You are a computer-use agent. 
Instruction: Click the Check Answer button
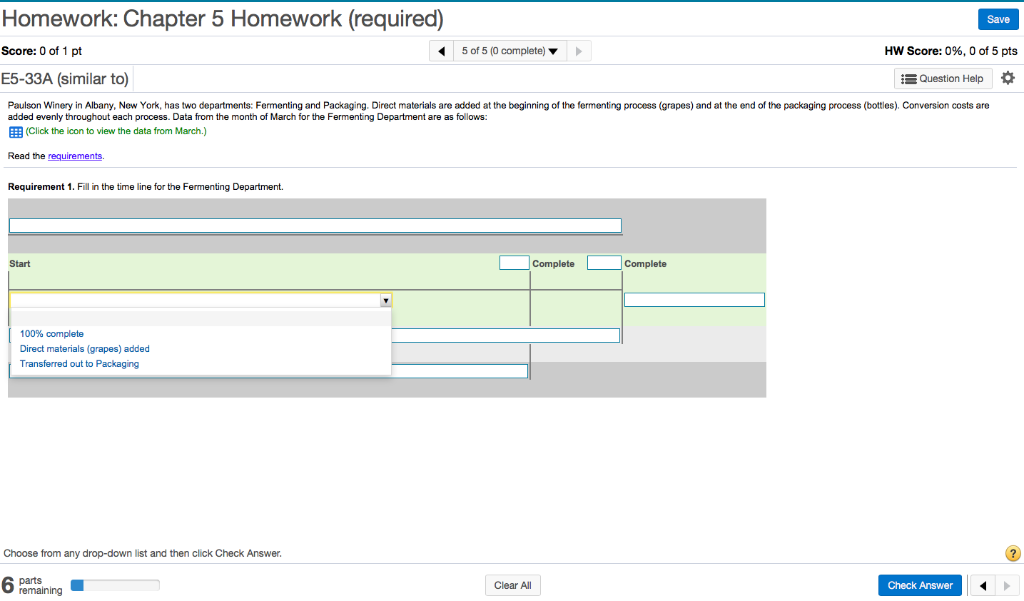click(920, 585)
